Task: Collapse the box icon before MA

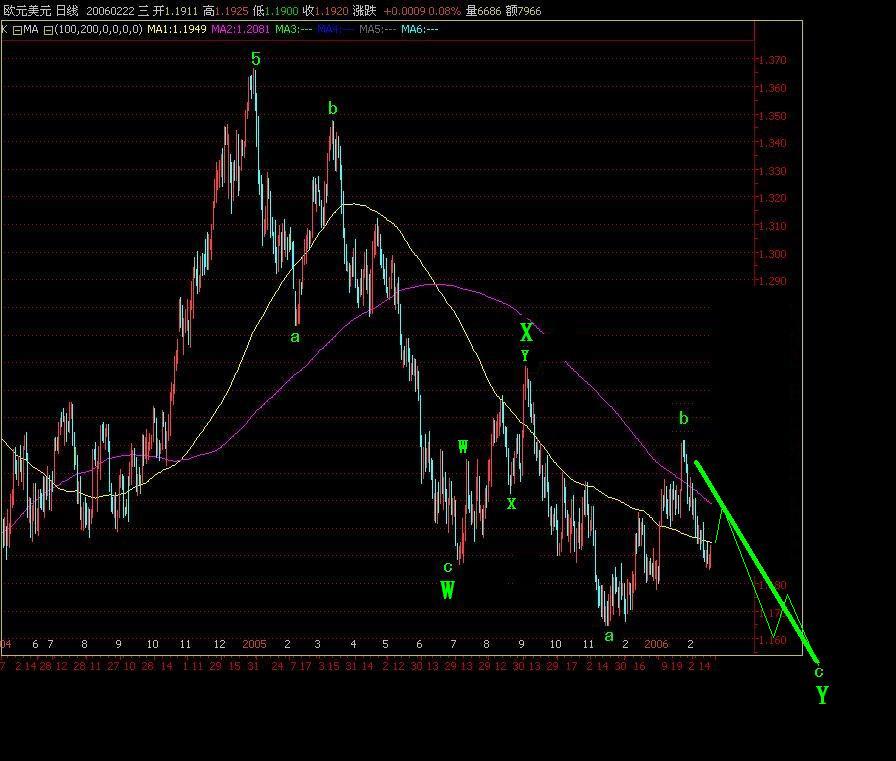Action: pos(17,30)
